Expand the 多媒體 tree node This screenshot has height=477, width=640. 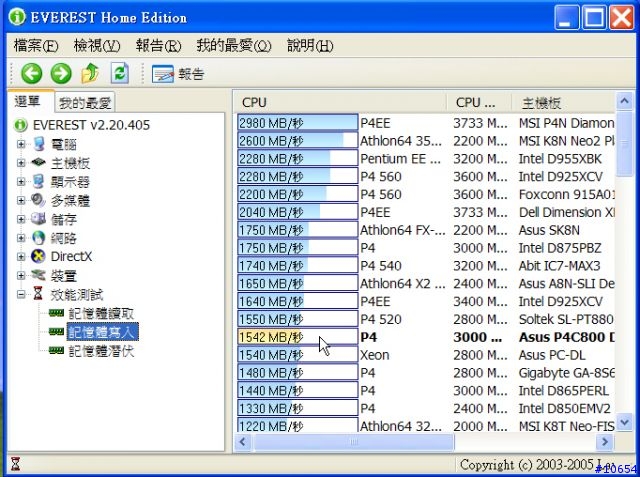[x=21, y=200]
